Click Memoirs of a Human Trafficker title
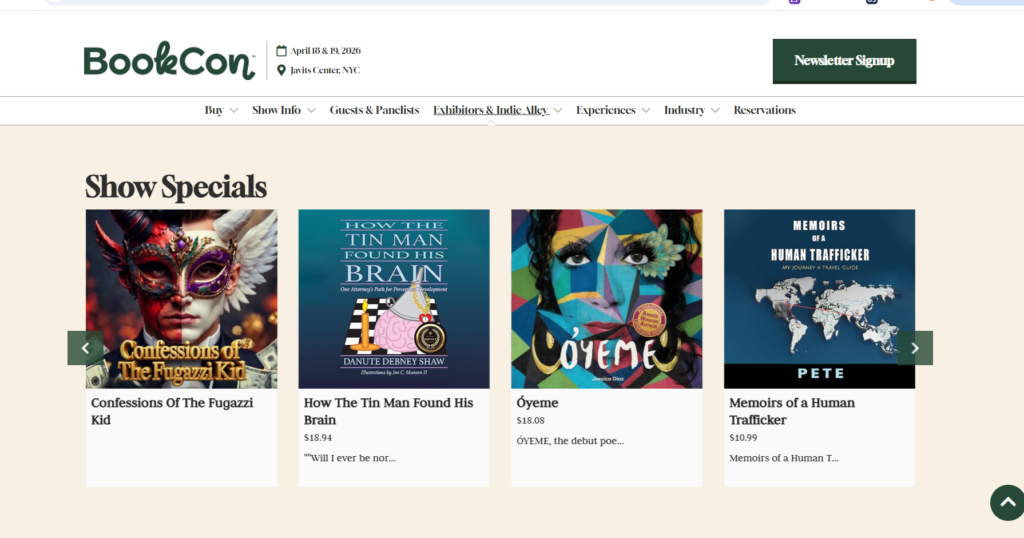The image size is (1024, 538). pos(792,411)
